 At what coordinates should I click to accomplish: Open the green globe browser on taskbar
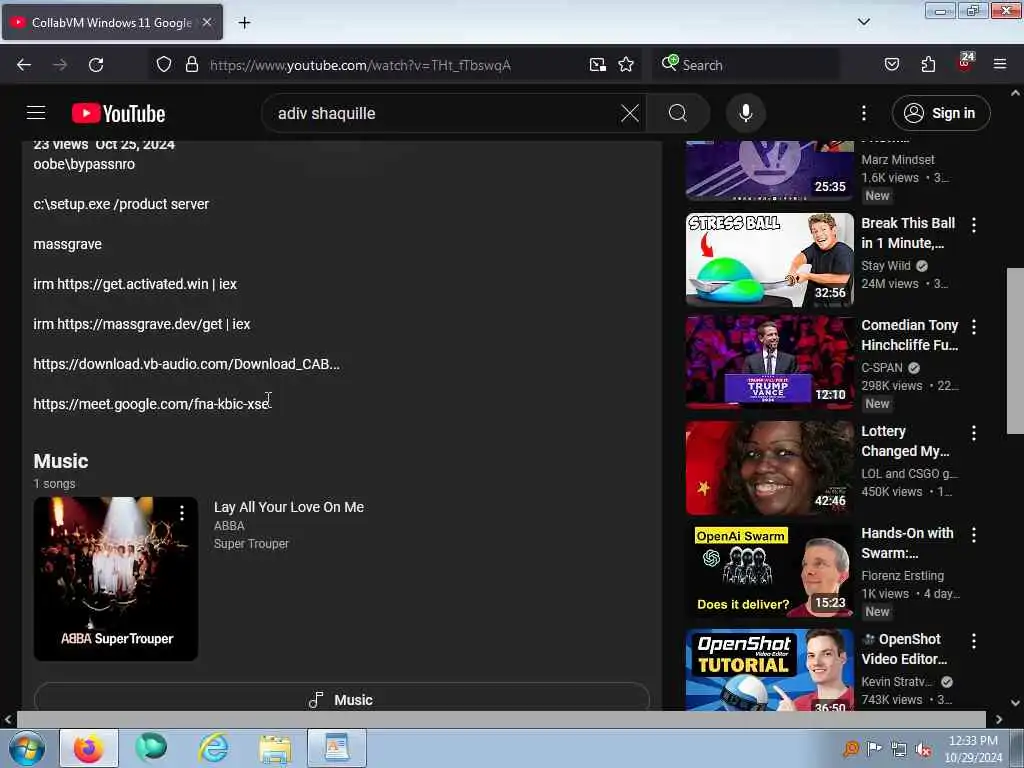click(x=152, y=748)
